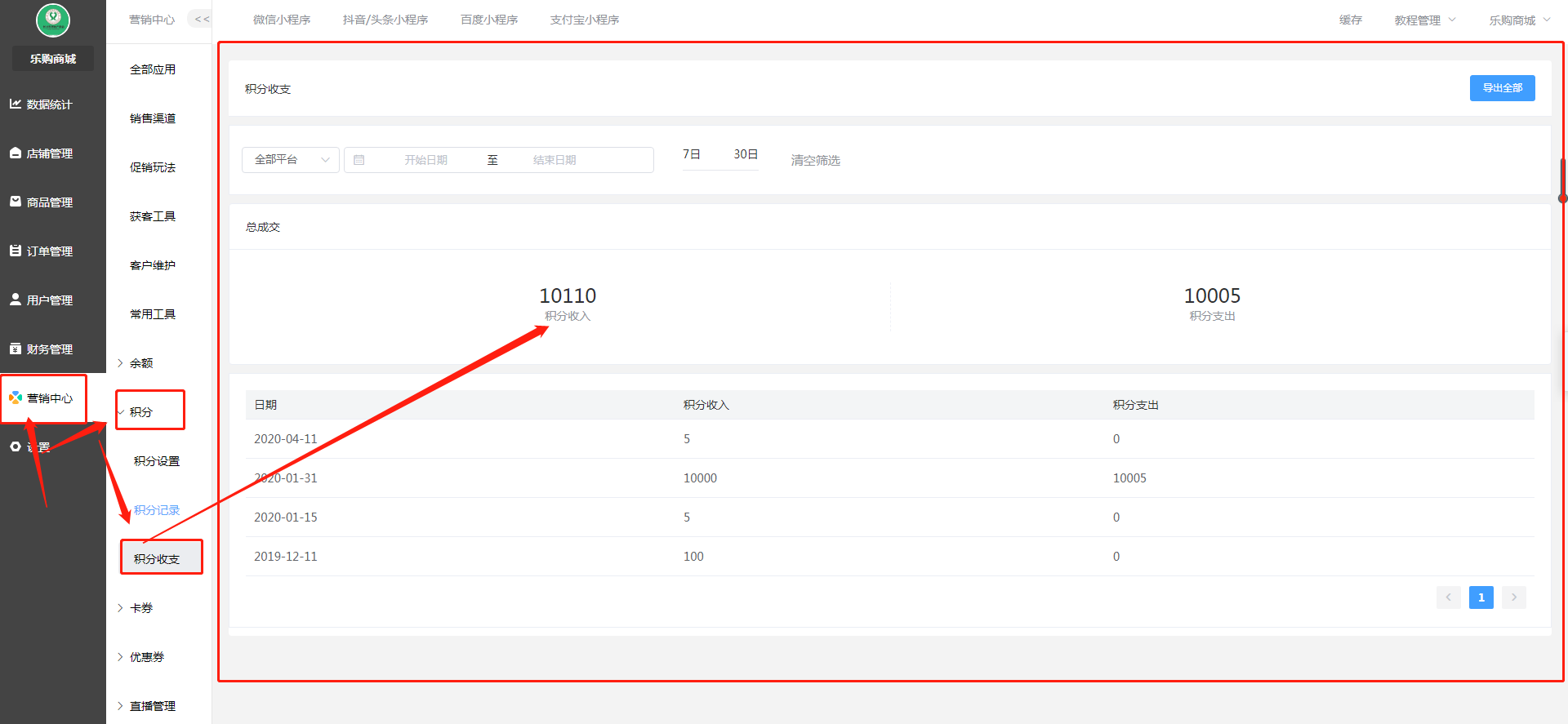Viewport: 1568px width, 724px height.
Task: Click the 日期 column header
Action: coord(265,405)
